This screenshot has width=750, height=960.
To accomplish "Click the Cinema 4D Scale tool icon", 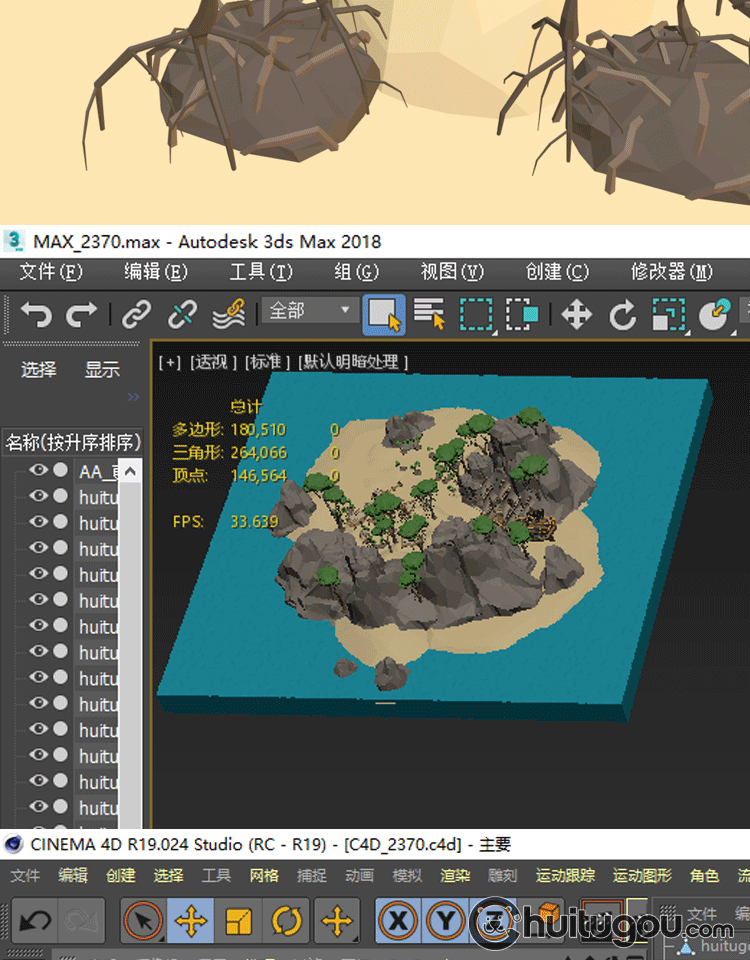I will [238, 920].
